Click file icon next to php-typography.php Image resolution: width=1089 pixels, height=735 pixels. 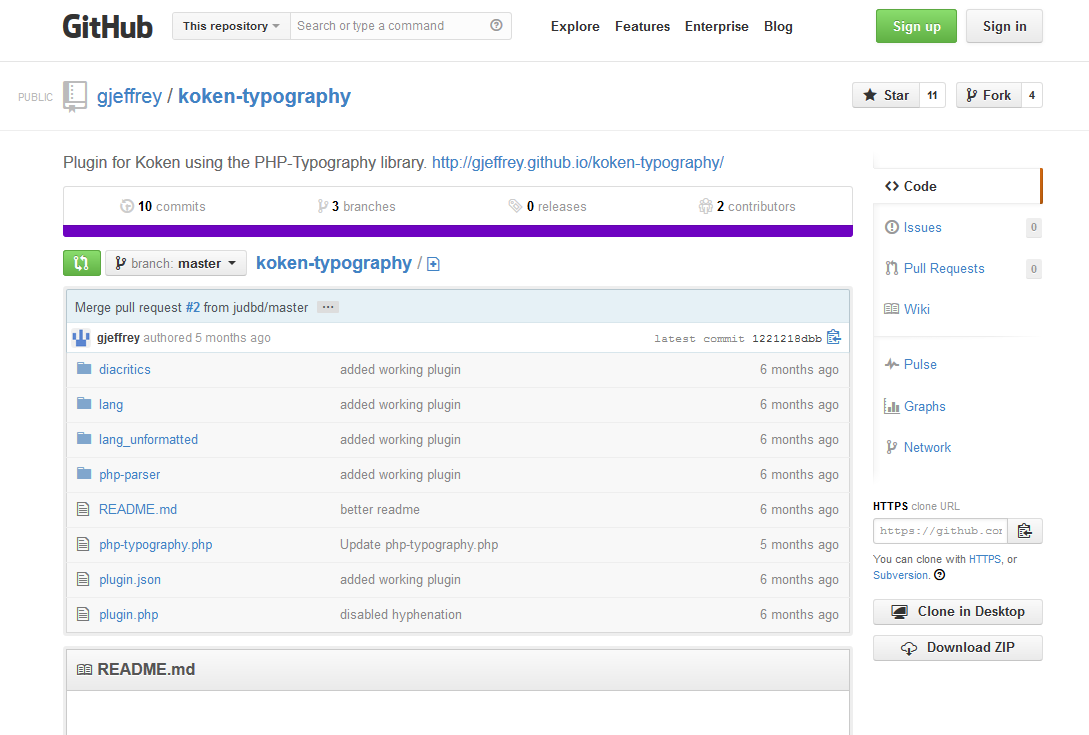tap(83, 544)
